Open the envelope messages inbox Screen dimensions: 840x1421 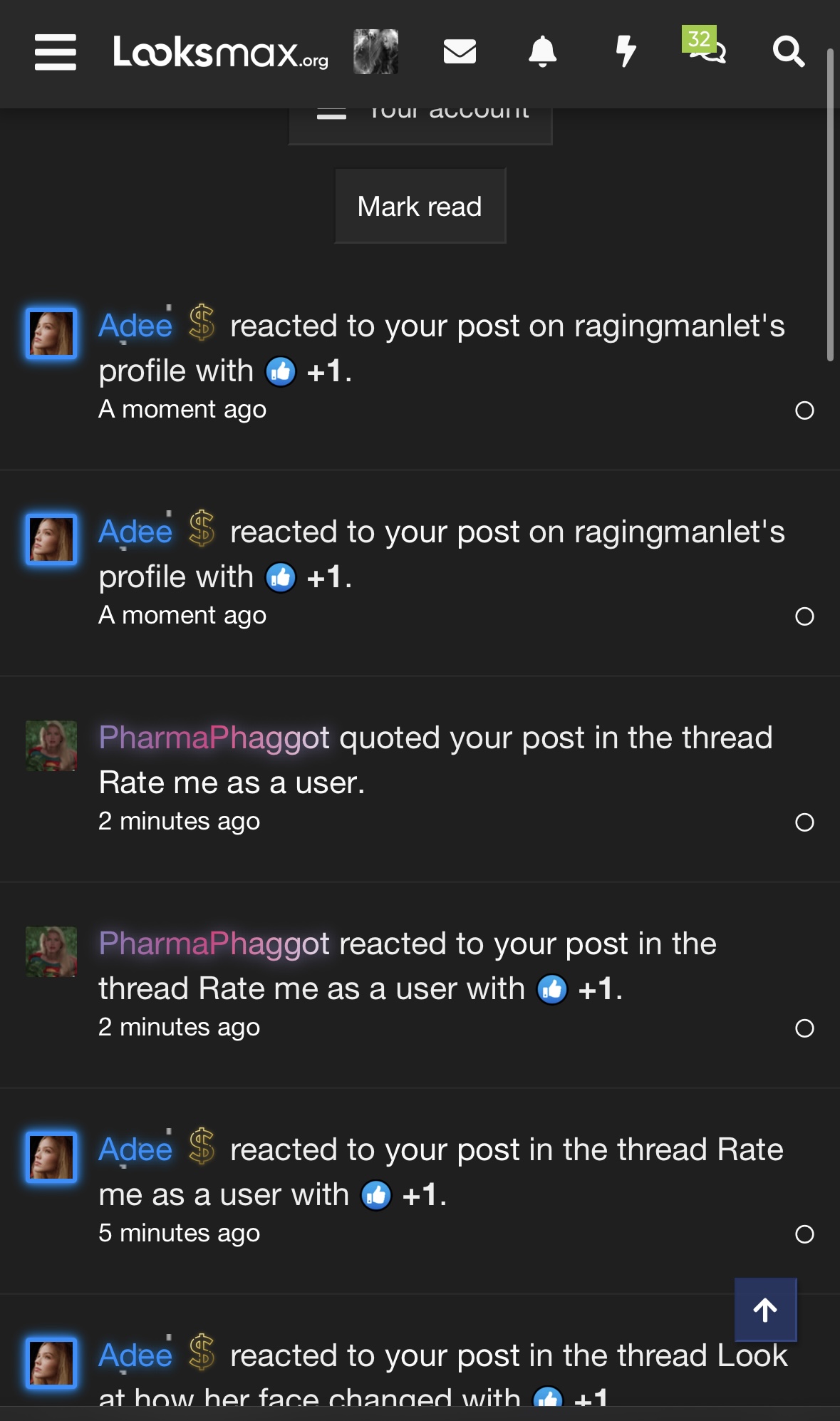[460, 51]
